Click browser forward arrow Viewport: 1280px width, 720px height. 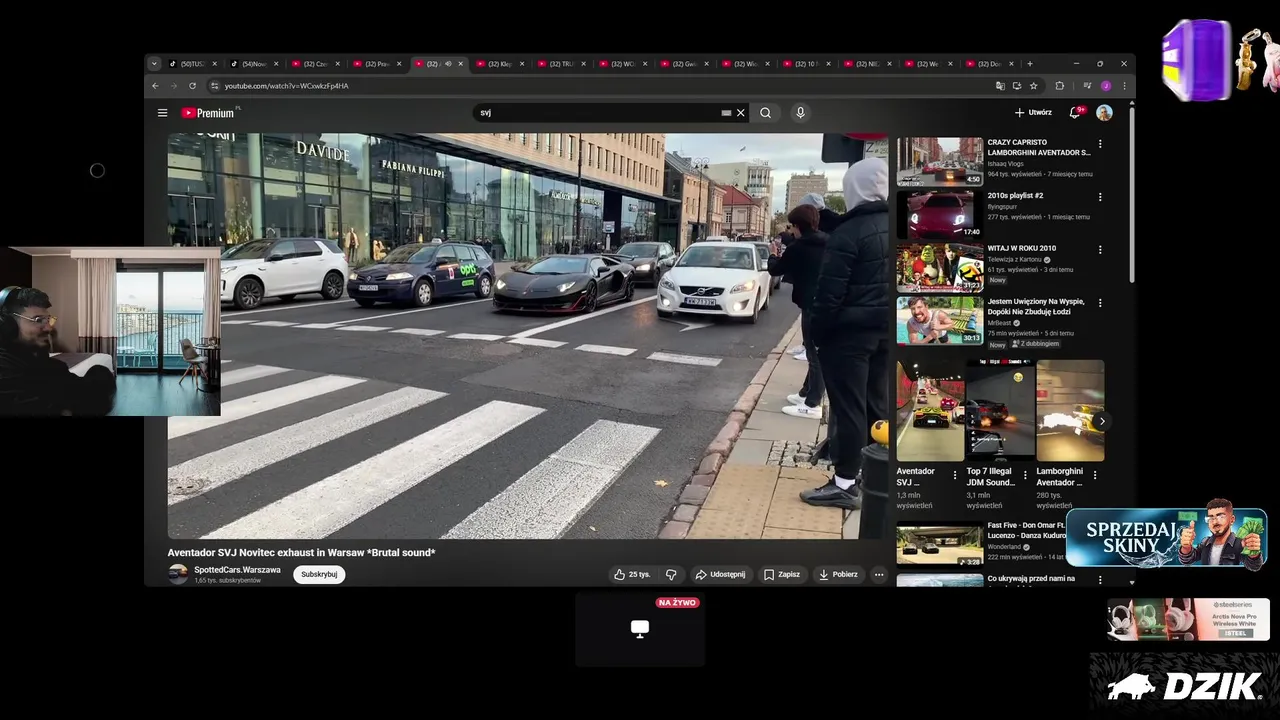174,86
